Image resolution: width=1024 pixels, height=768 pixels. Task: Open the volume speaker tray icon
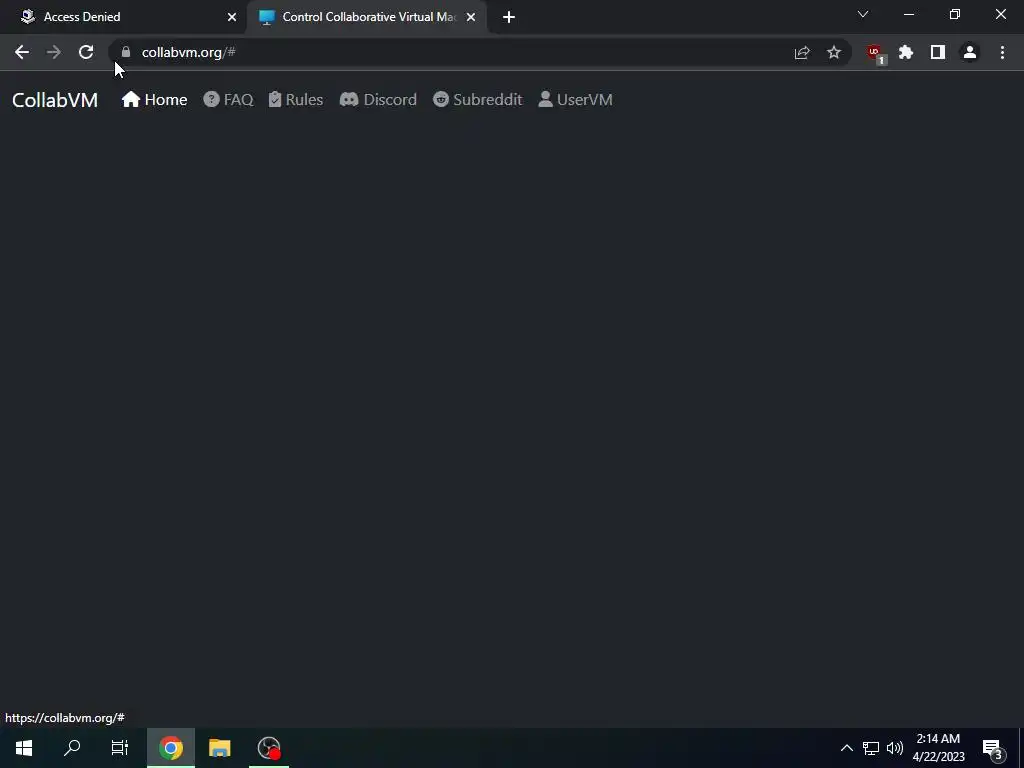tap(895, 748)
